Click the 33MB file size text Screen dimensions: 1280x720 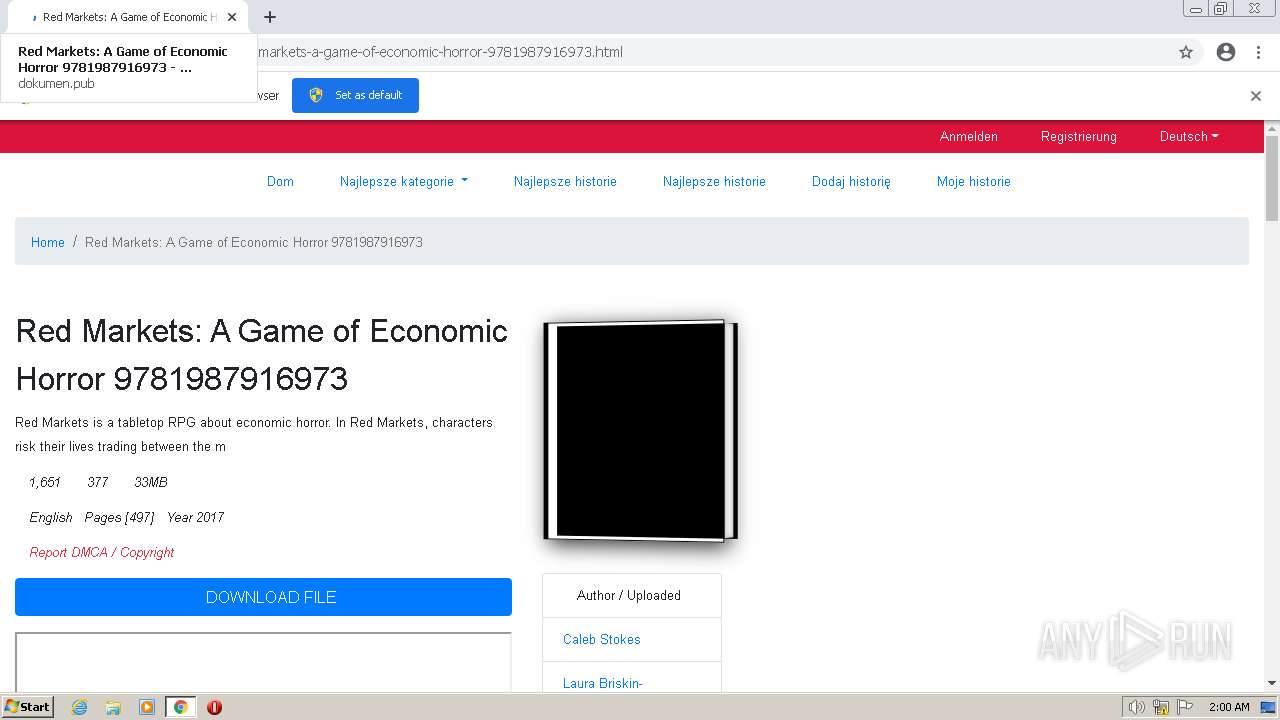point(151,482)
